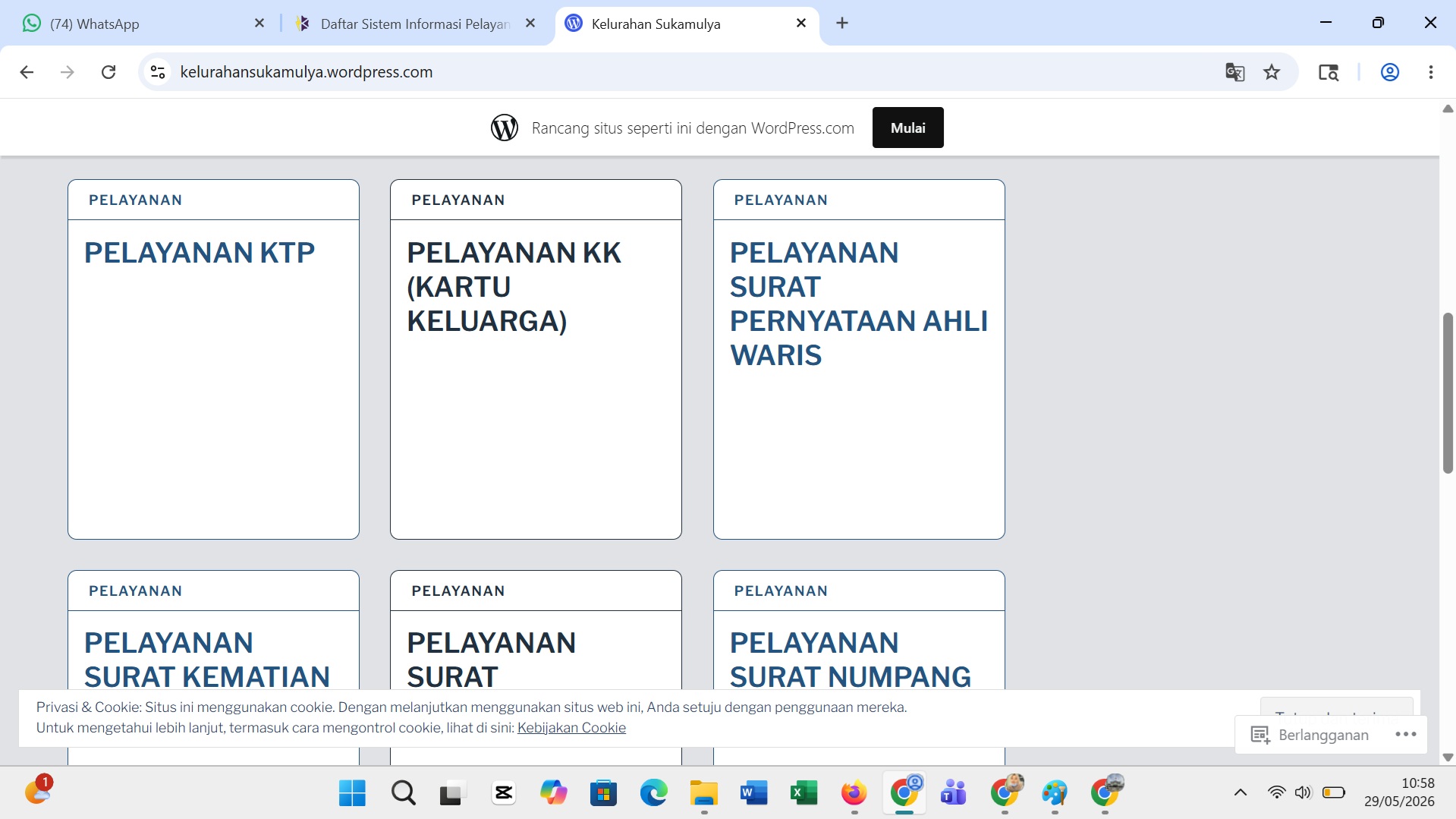
Task: Click the WordPress logo in the banner
Action: (505, 128)
